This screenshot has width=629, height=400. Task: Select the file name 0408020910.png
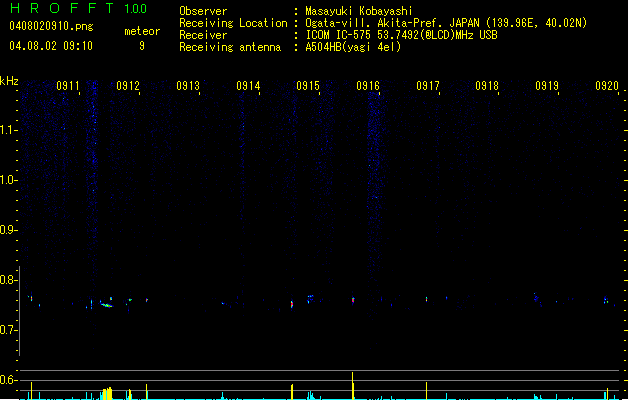coord(51,26)
